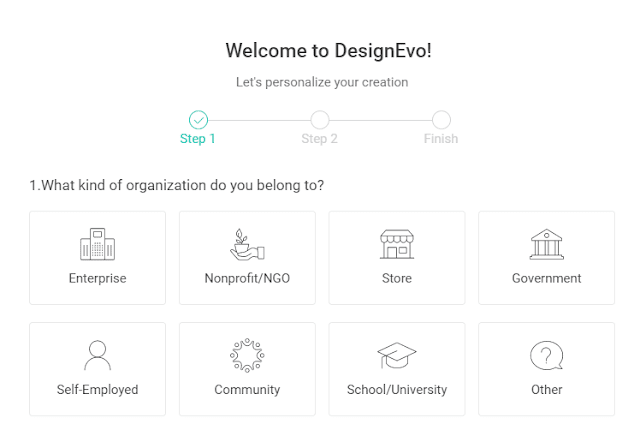
Task: Click the School/University text label
Action: click(x=396, y=389)
